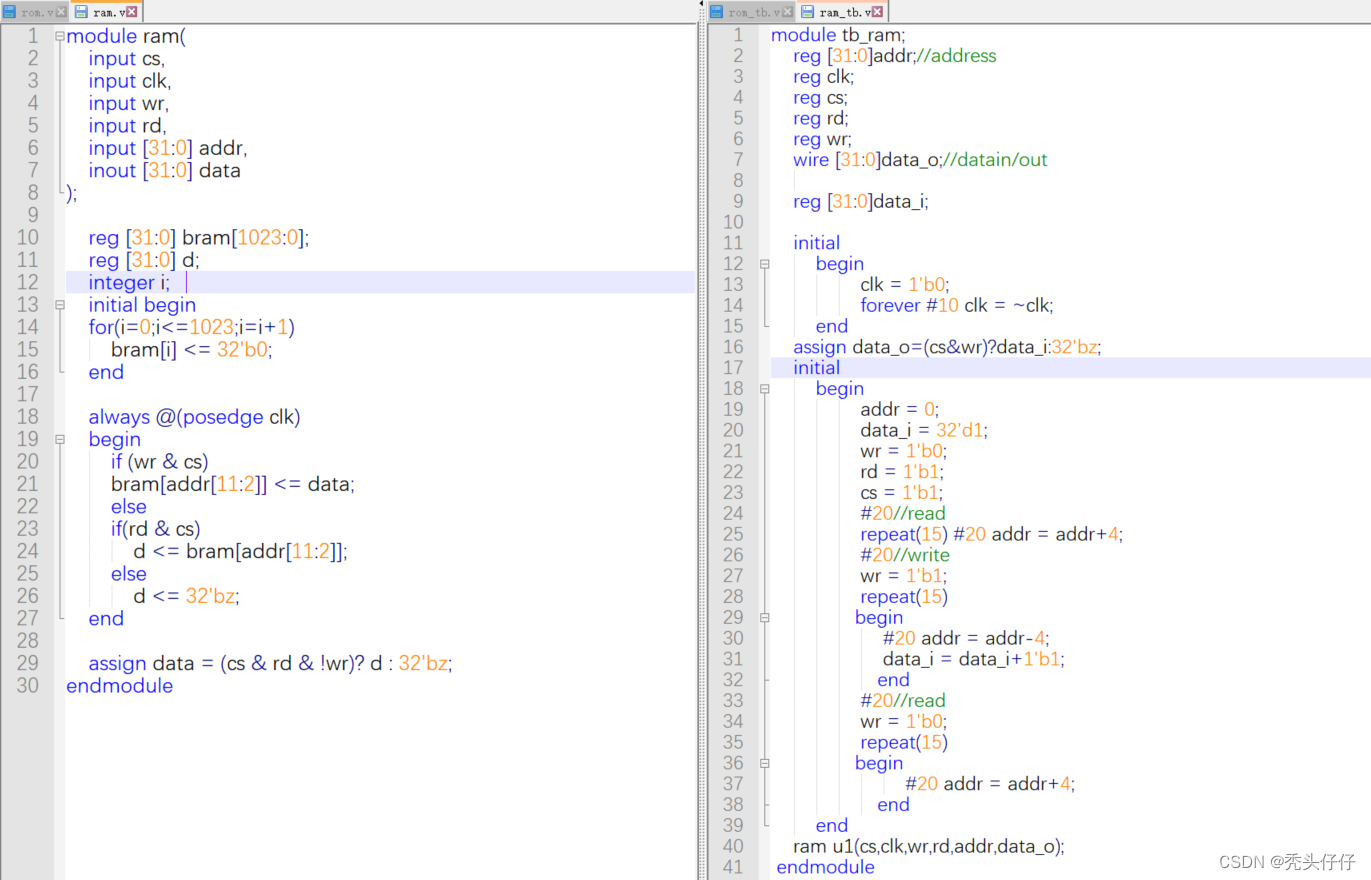Close the ram_tb.v tab
Viewport: 1371px width, 880px height.
point(877,12)
